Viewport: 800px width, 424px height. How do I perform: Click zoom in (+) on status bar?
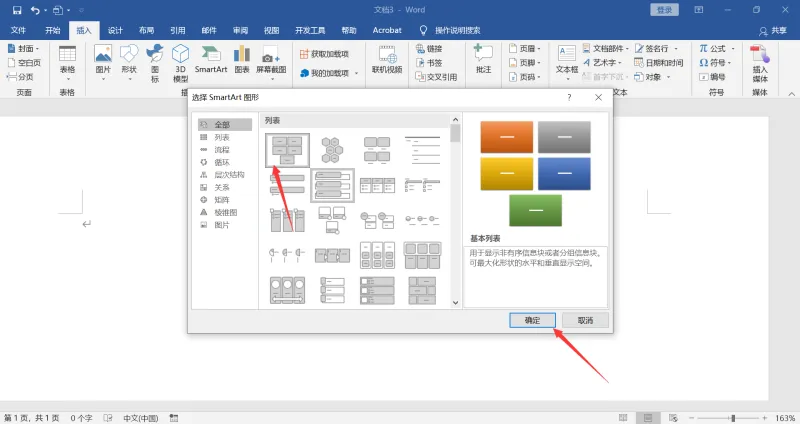pyautogui.click(x=764, y=418)
